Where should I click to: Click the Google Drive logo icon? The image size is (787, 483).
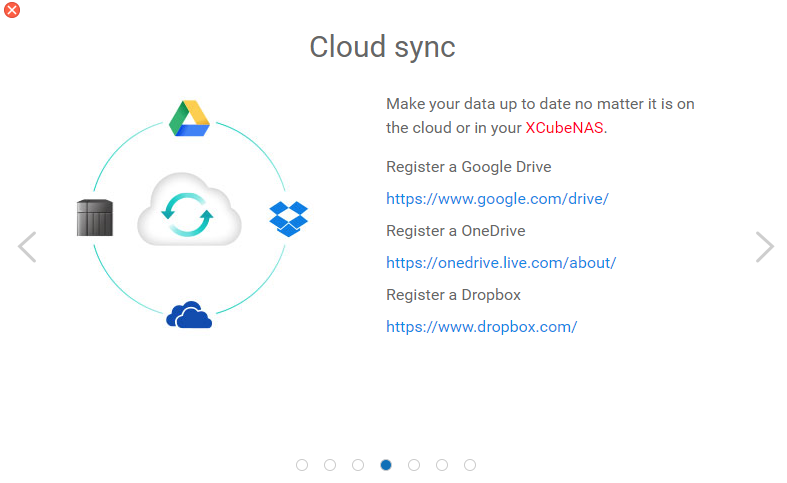pyautogui.click(x=189, y=118)
